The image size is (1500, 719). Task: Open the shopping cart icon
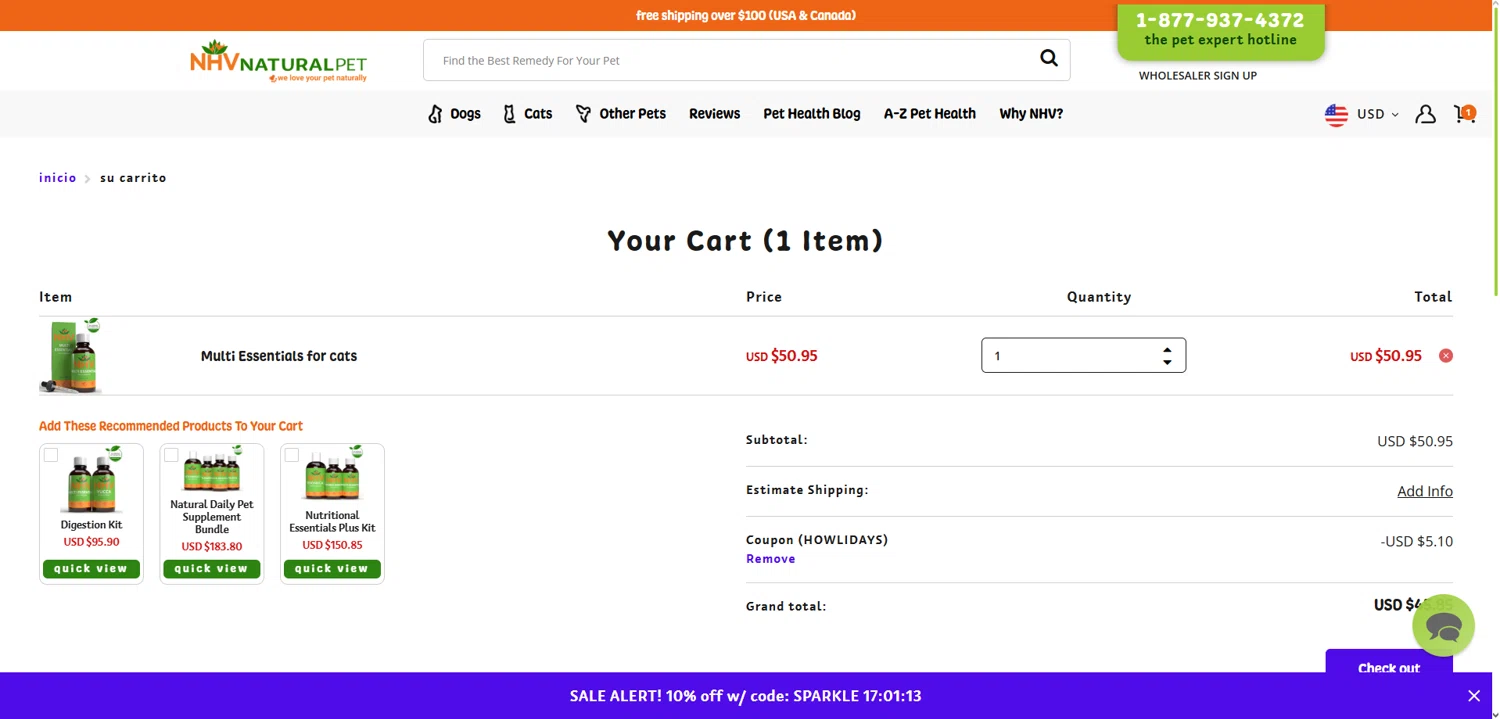point(1464,113)
